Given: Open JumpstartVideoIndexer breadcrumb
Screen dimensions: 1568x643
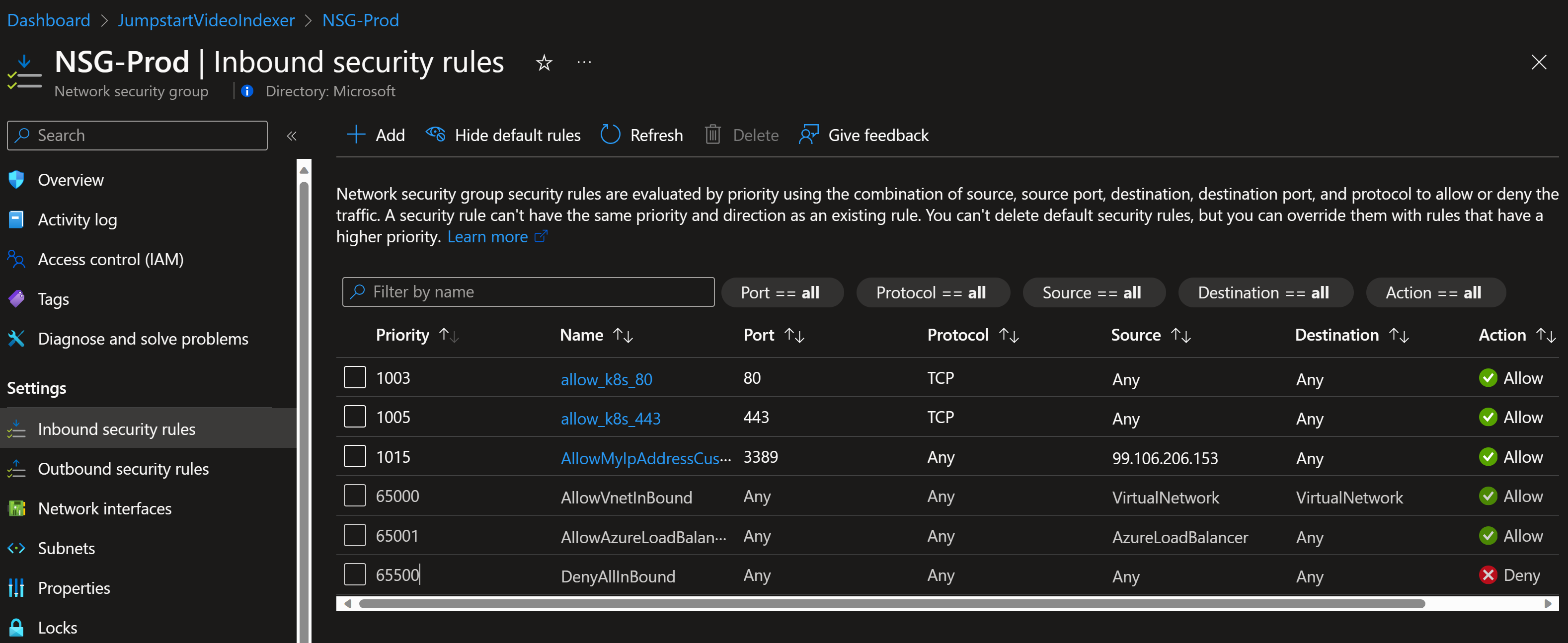Looking at the screenshot, I should coord(206,20).
